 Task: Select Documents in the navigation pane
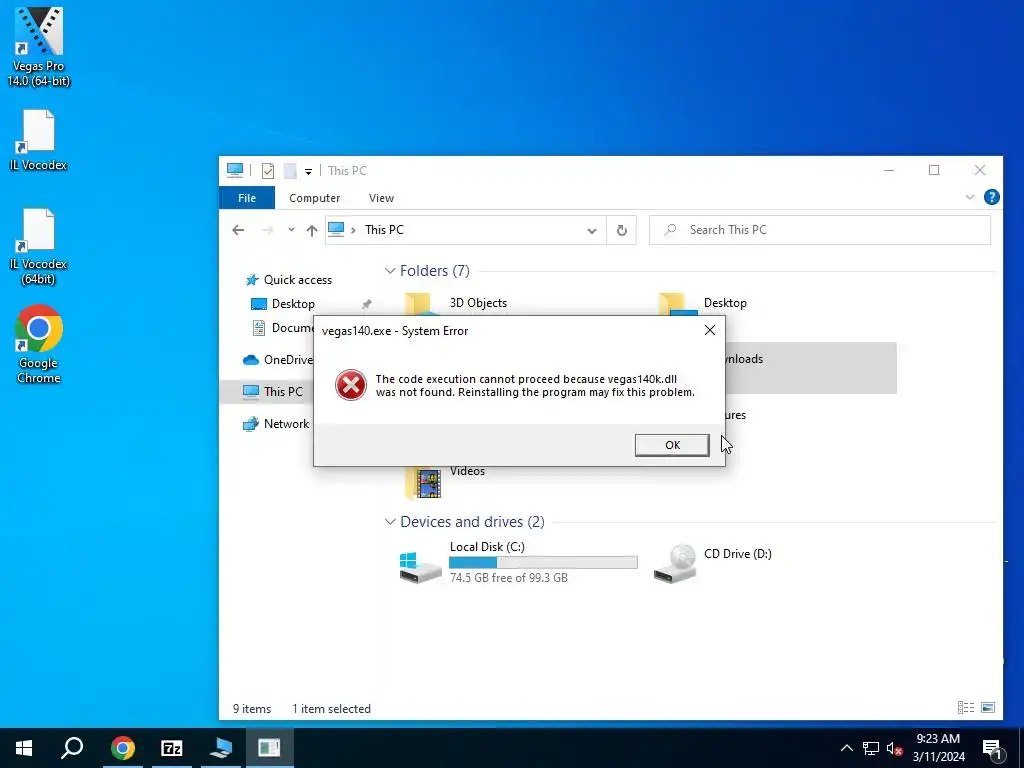pyautogui.click(x=283, y=328)
